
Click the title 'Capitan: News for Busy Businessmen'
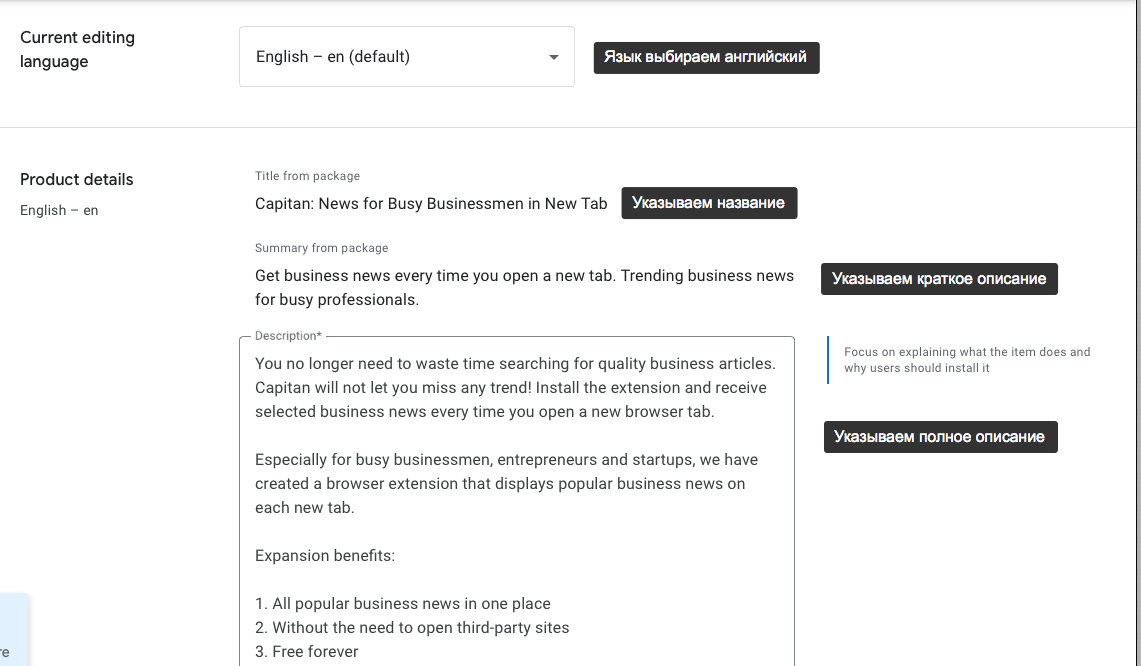tap(431, 204)
